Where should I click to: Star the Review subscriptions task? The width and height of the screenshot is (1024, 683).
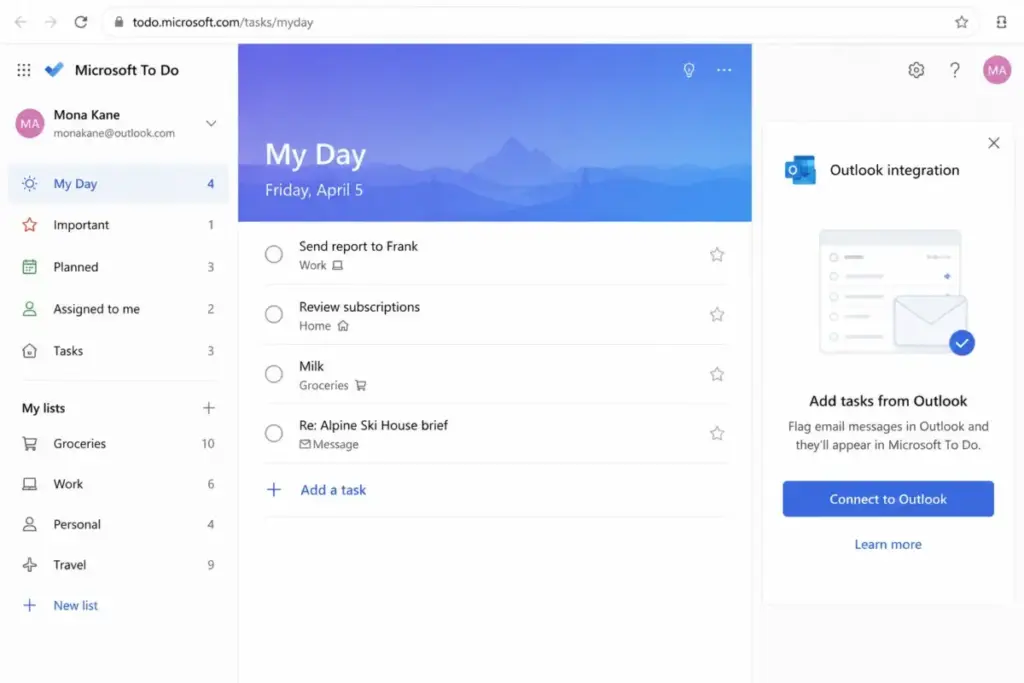tap(716, 315)
